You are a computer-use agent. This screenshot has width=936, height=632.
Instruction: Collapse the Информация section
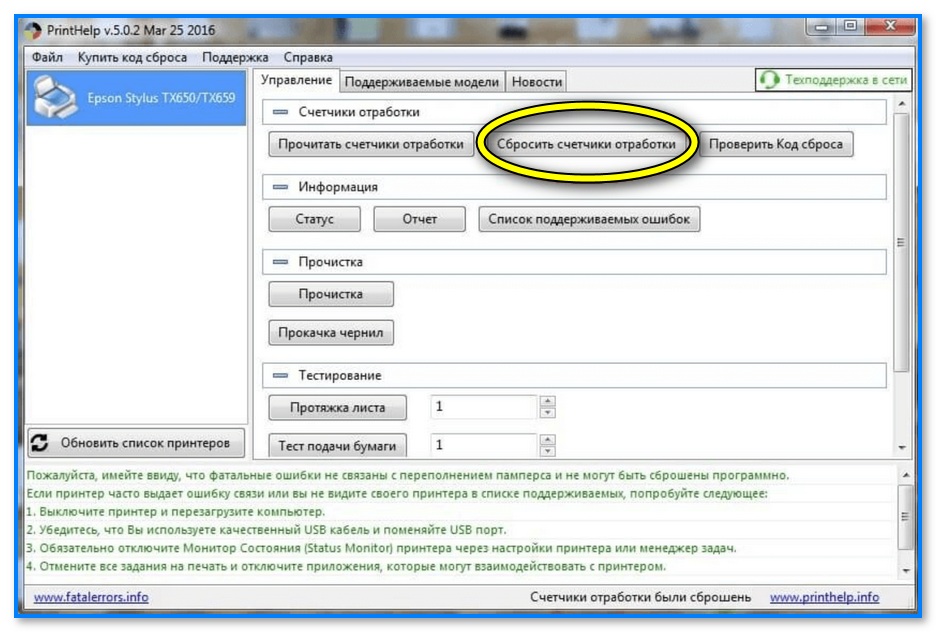tap(280, 187)
